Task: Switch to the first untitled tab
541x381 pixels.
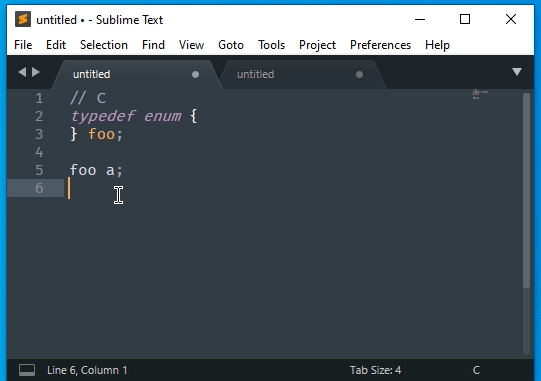Action: click(136, 74)
